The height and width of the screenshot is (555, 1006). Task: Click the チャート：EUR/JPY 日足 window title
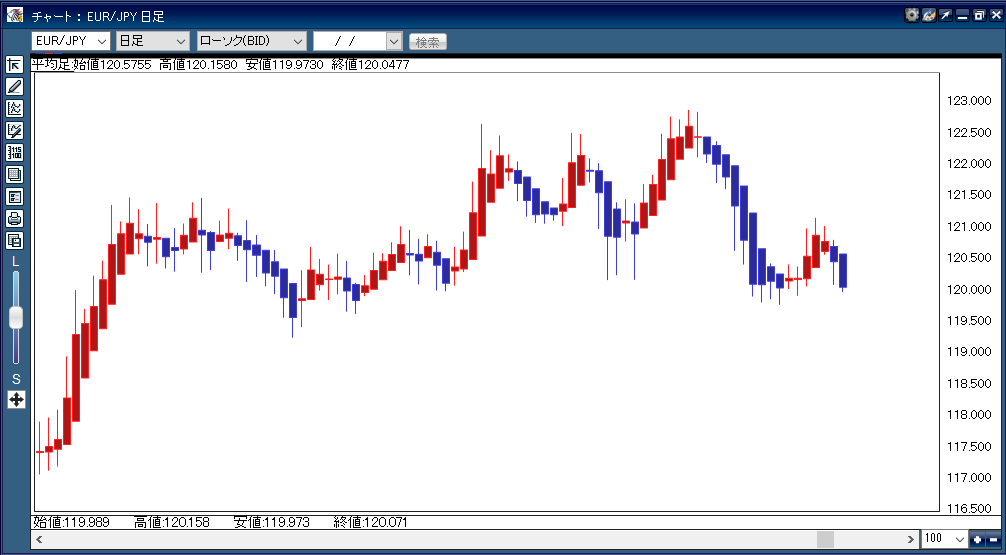tap(98, 16)
